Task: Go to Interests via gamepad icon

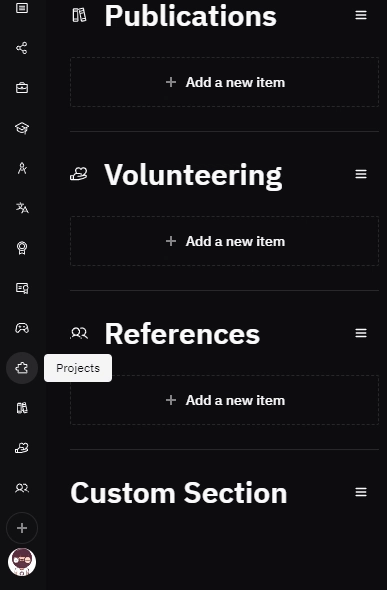Action: pyautogui.click(x=22, y=328)
